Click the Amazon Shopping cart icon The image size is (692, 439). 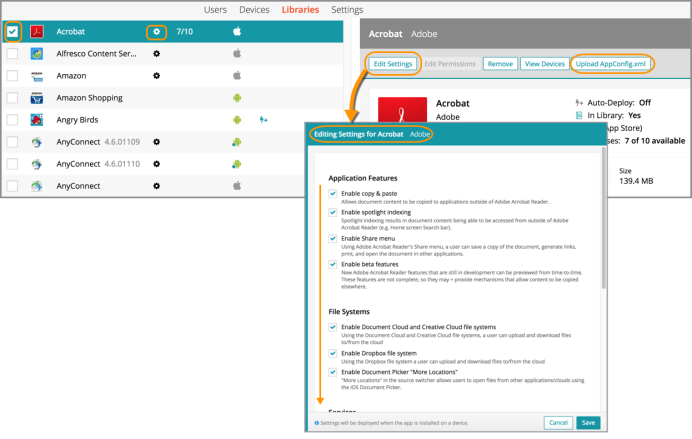37,98
